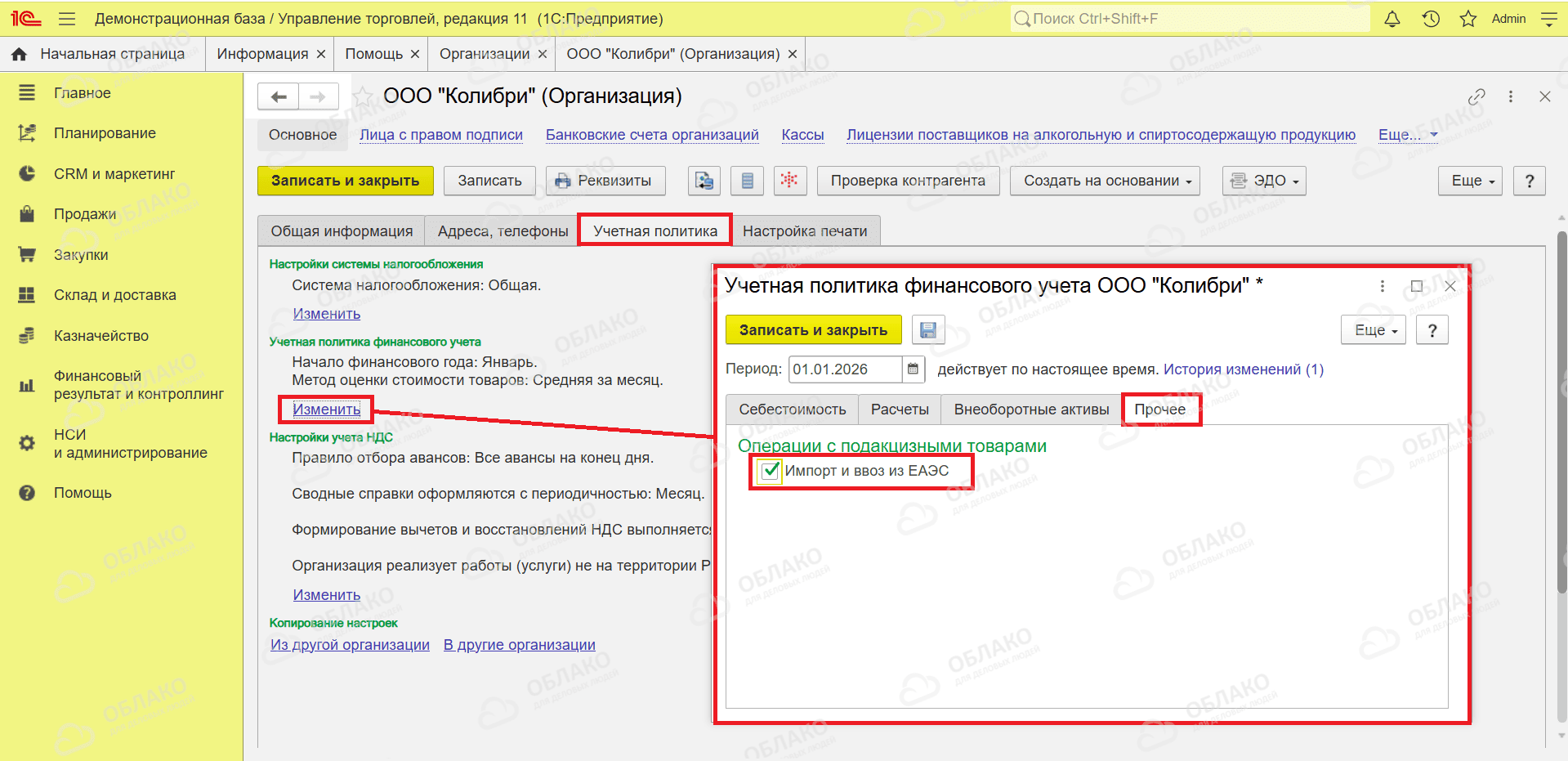
Task: Open service settings menu next to Admin
Action: [x=1548, y=19]
